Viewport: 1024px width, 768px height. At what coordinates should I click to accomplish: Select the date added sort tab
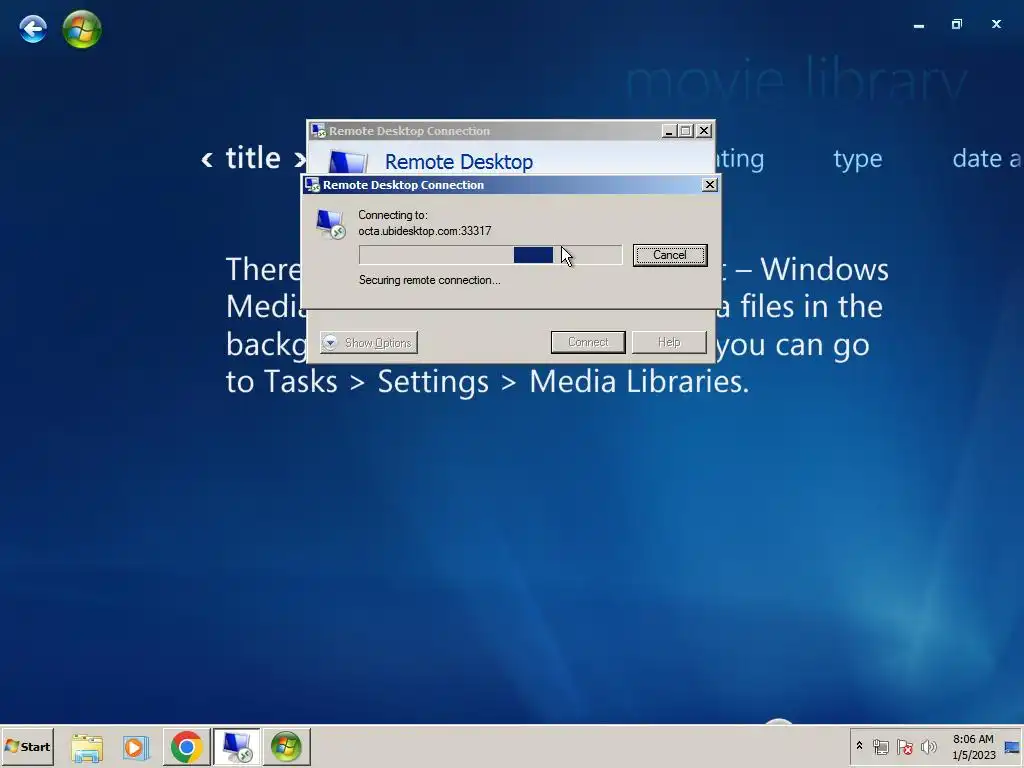[x=987, y=158]
